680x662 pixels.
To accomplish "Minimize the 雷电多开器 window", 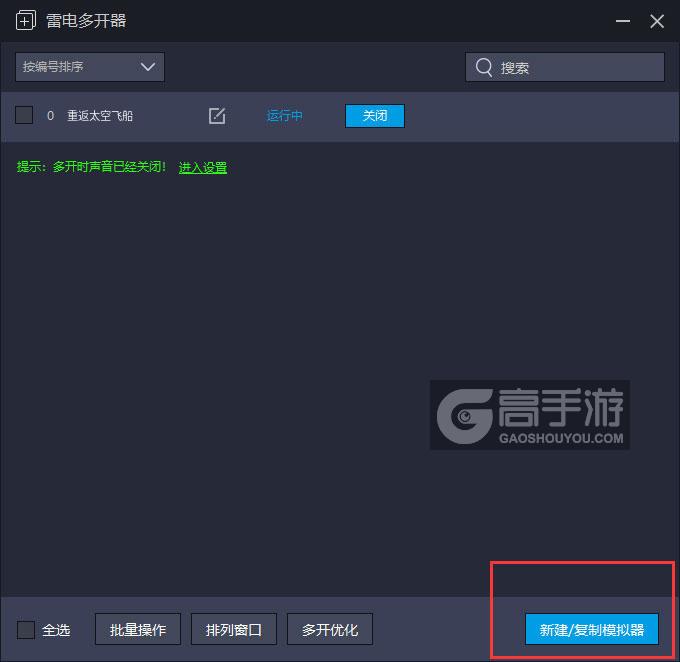I will [x=623, y=21].
